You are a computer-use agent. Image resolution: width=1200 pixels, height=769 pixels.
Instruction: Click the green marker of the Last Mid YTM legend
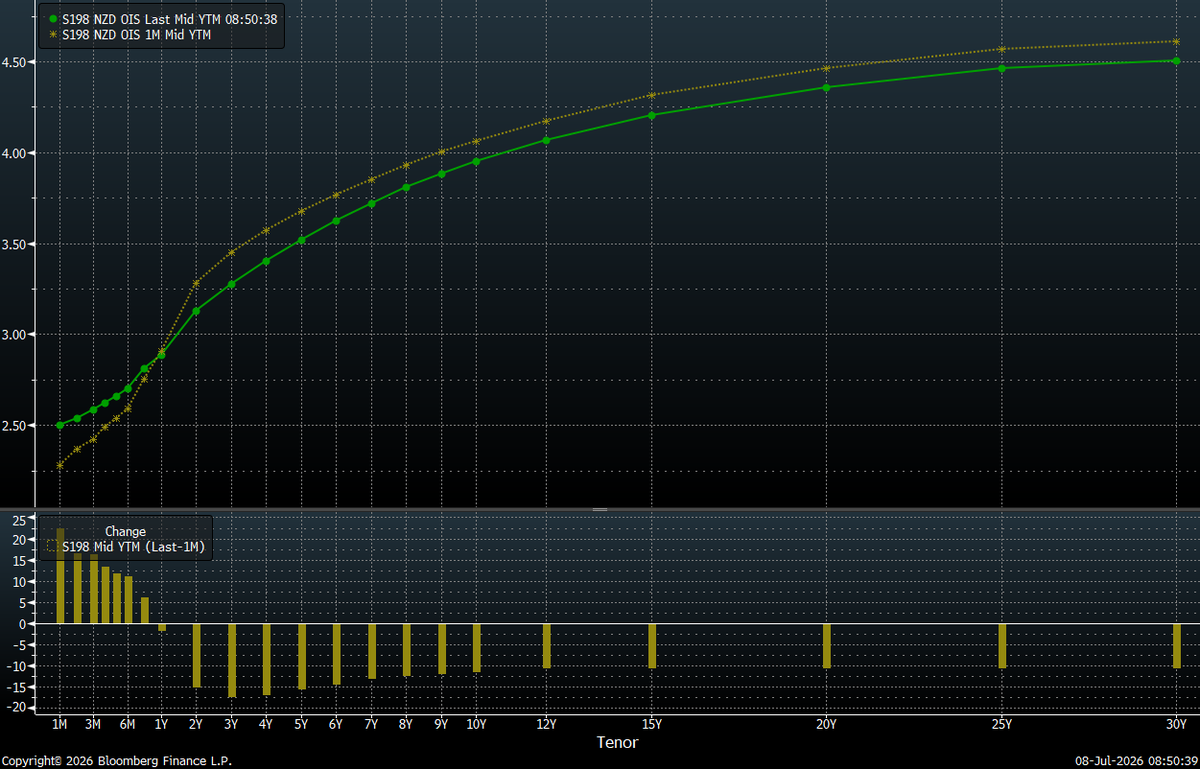[x=53, y=19]
